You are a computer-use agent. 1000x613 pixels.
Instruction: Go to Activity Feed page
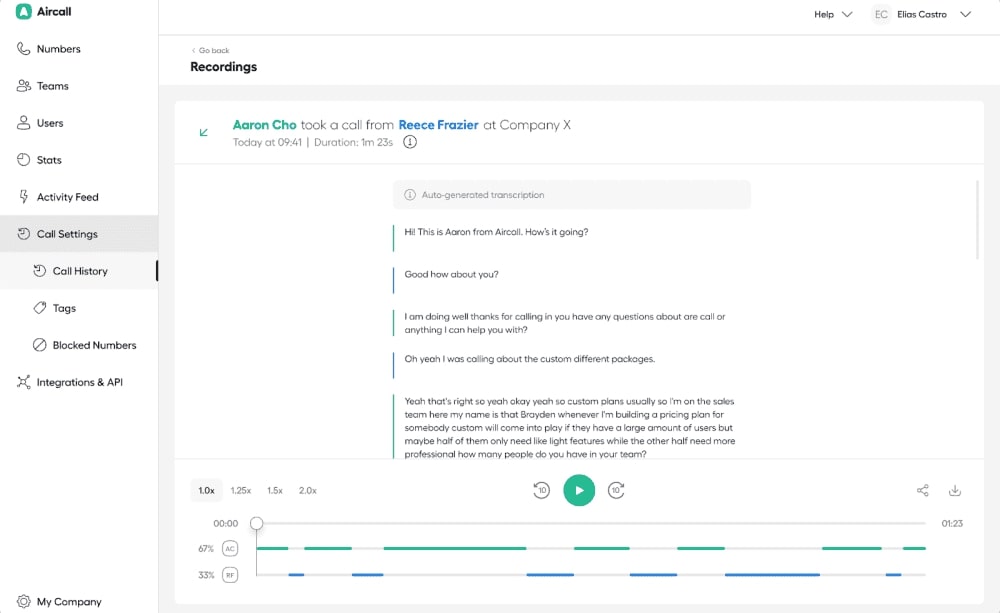point(67,197)
